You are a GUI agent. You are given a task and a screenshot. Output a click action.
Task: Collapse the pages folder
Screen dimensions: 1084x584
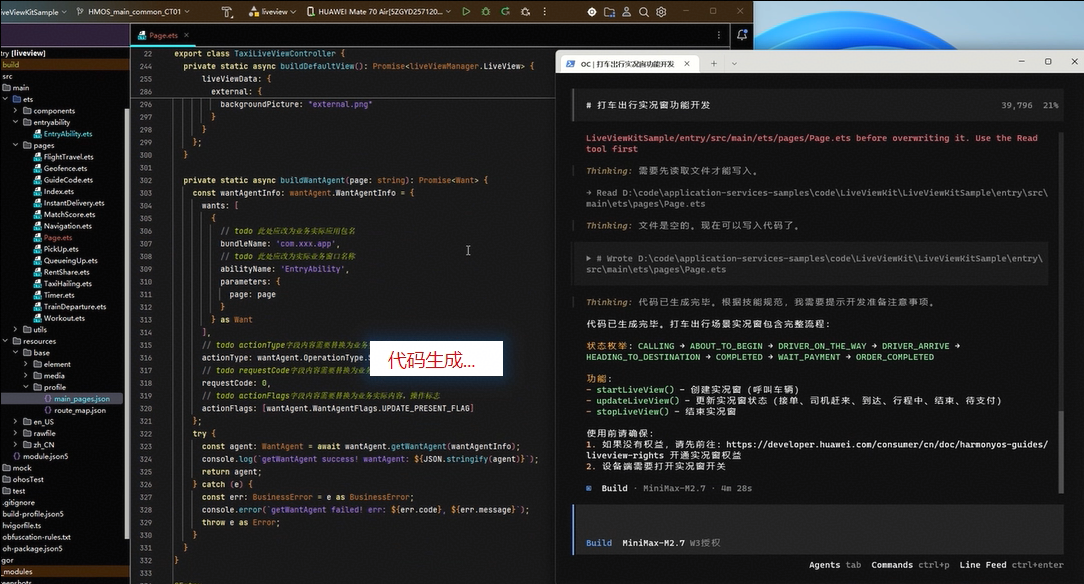15,145
